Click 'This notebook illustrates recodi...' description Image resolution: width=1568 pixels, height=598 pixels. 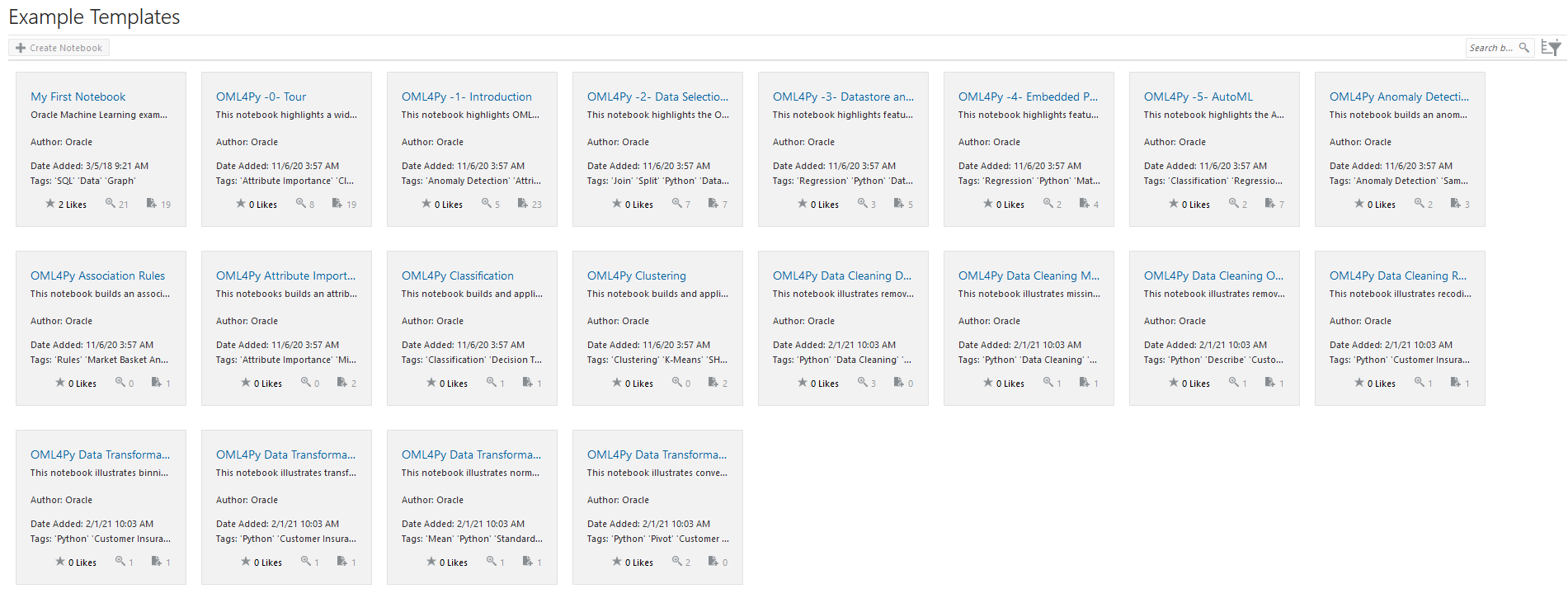click(1400, 294)
